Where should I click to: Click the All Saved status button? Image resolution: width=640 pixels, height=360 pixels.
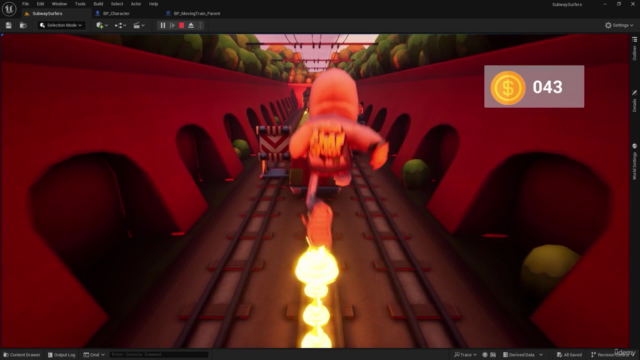point(569,355)
